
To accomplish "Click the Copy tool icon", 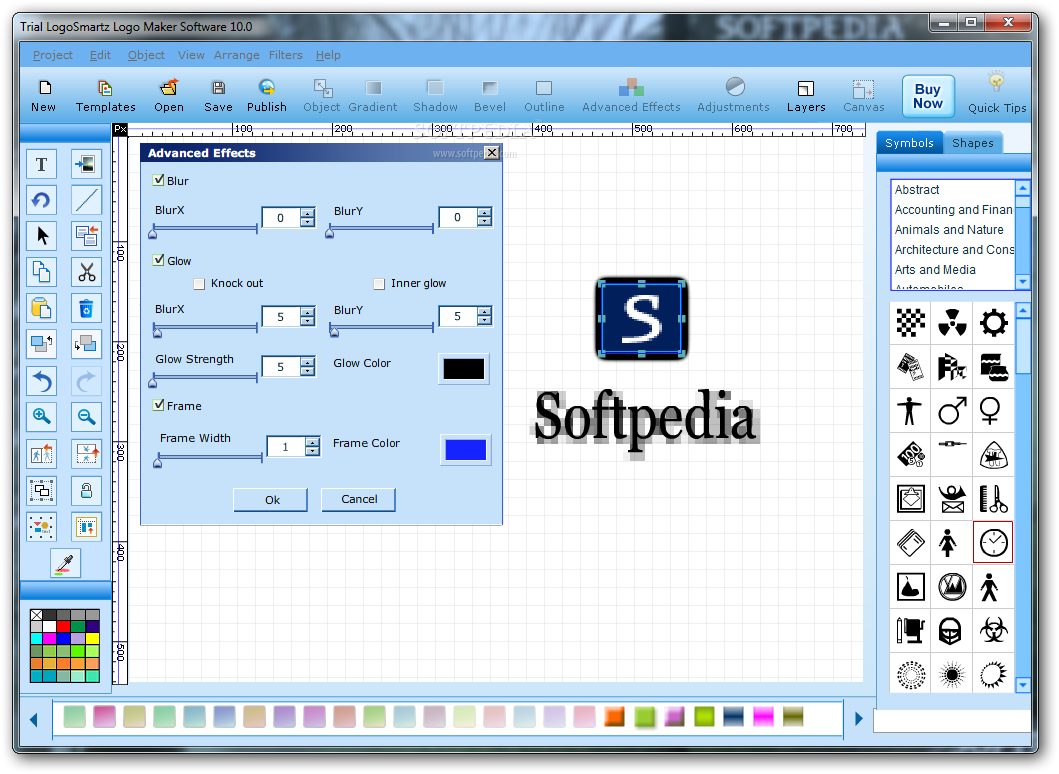I will pyautogui.click(x=41, y=272).
